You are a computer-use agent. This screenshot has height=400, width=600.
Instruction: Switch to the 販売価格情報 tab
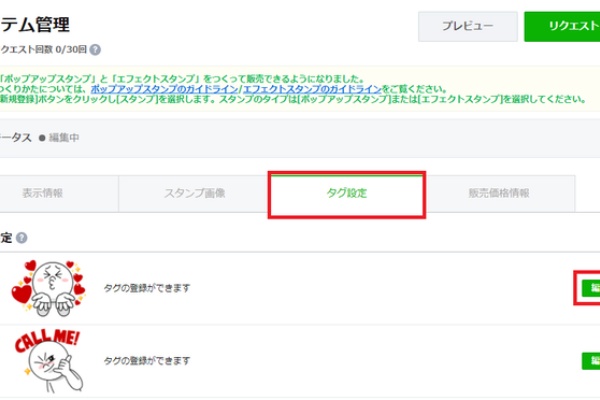pos(499,194)
